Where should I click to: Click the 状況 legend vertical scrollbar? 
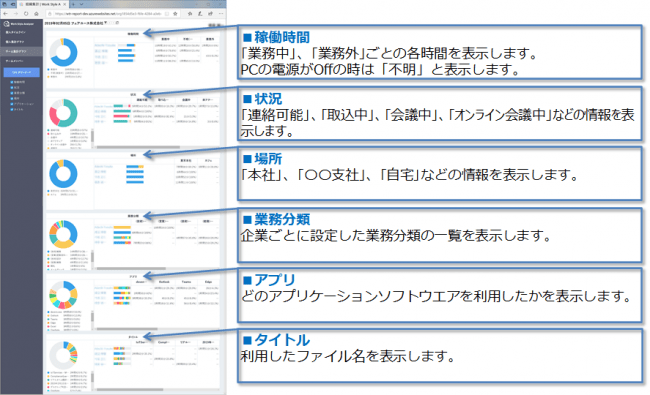(92, 136)
